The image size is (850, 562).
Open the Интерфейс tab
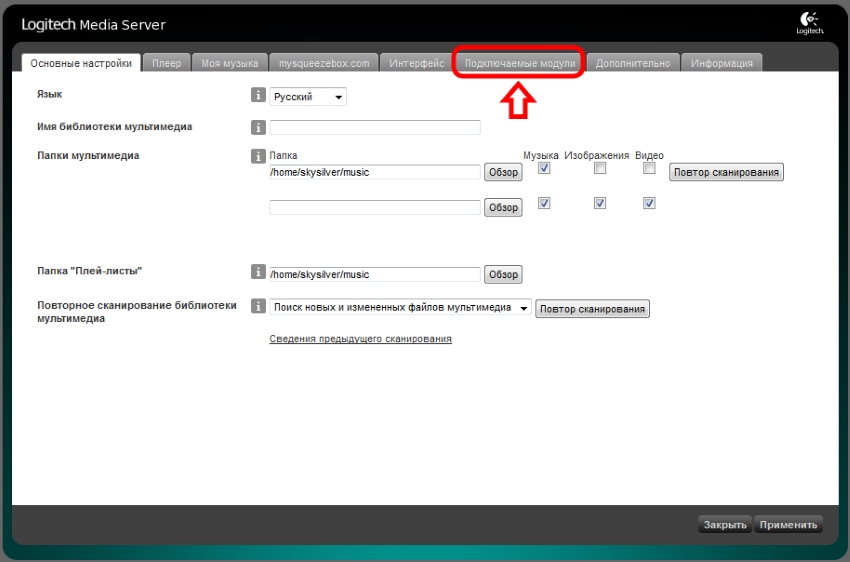click(x=416, y=63)
